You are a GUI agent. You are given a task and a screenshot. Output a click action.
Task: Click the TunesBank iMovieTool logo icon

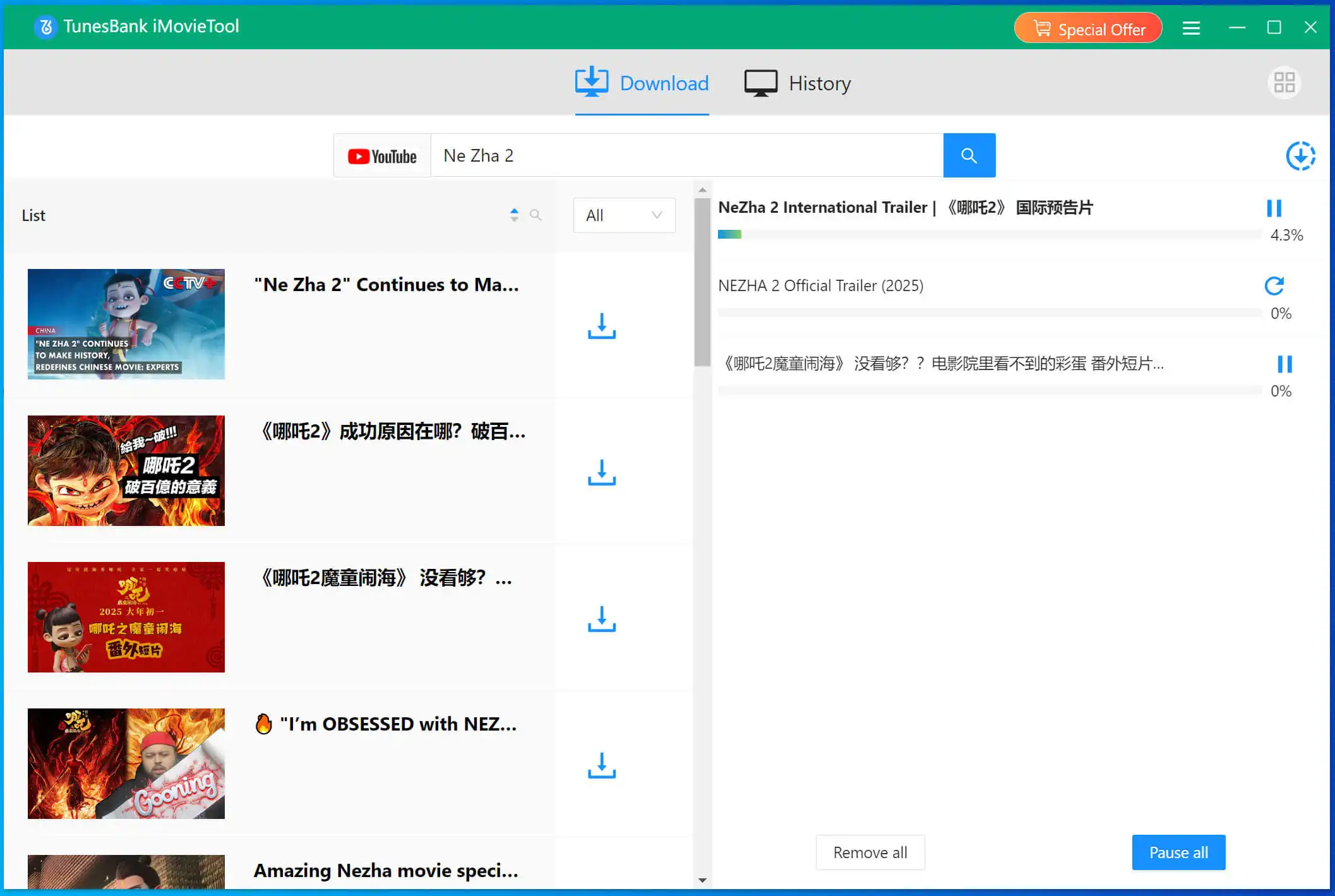[45, 27]
